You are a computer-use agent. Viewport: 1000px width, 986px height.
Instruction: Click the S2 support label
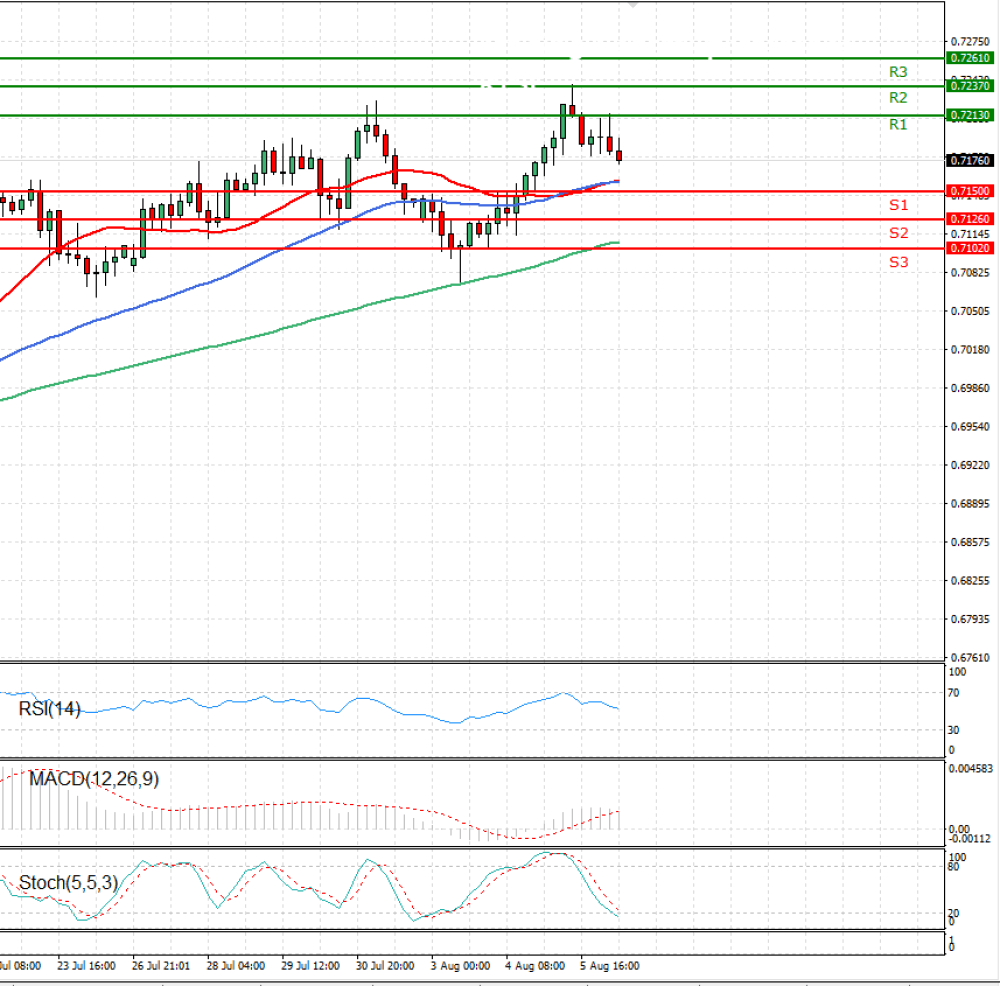pyautogui.click(x=899, y=233)
